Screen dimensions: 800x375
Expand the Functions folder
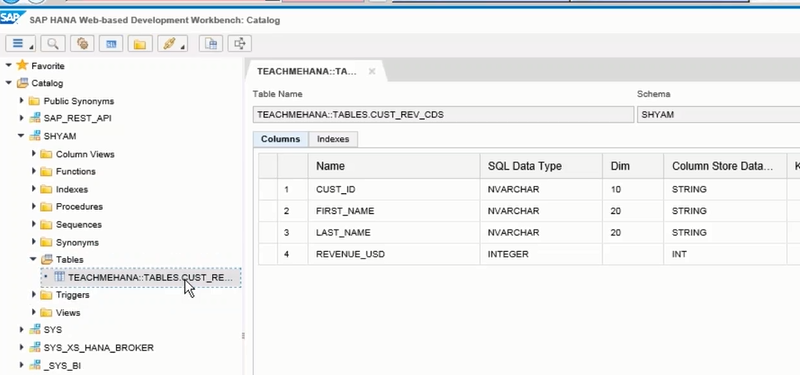(x=34, y=171)
